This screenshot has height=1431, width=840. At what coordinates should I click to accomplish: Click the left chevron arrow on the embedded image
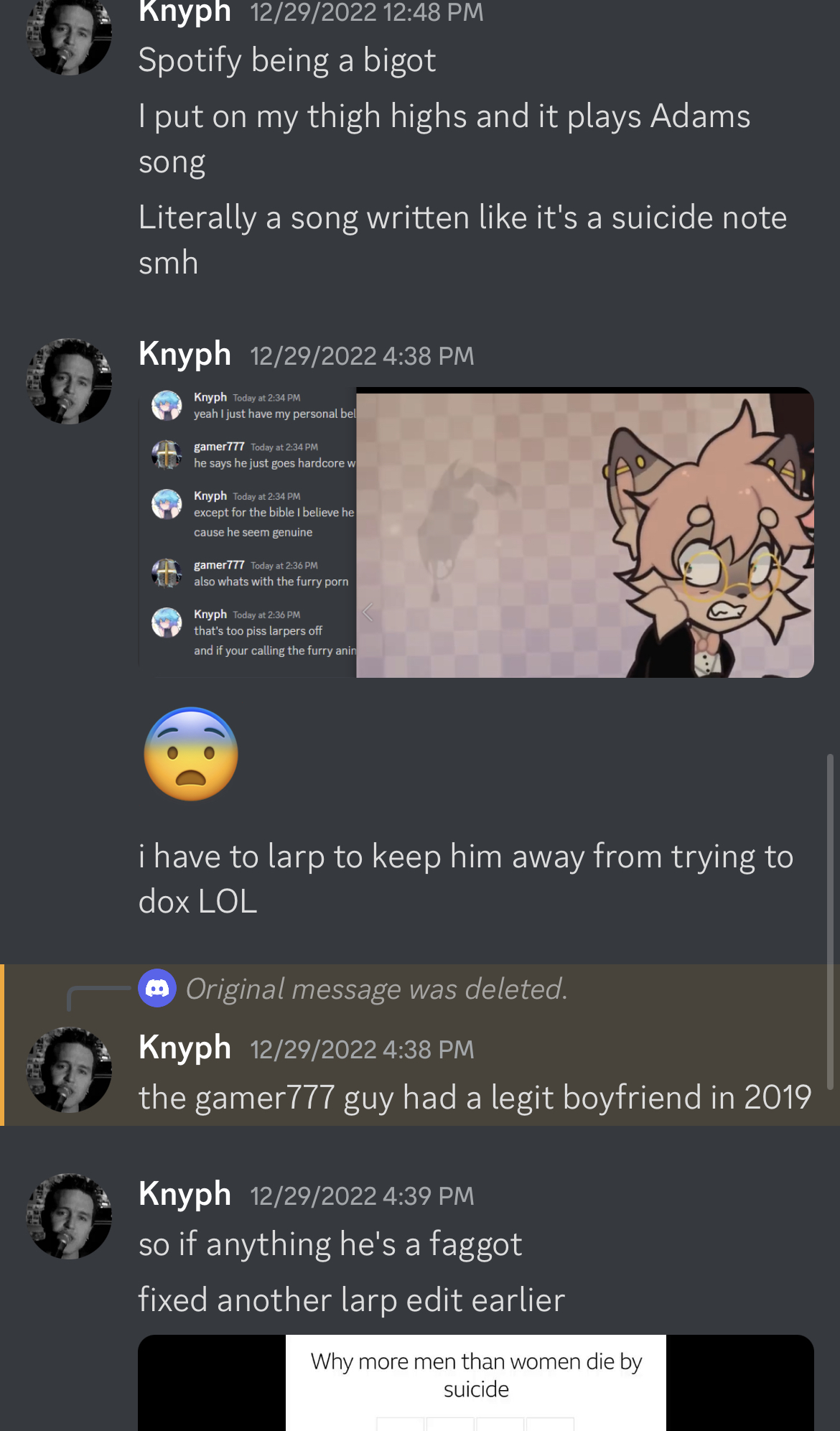click(x=368, y=612)
